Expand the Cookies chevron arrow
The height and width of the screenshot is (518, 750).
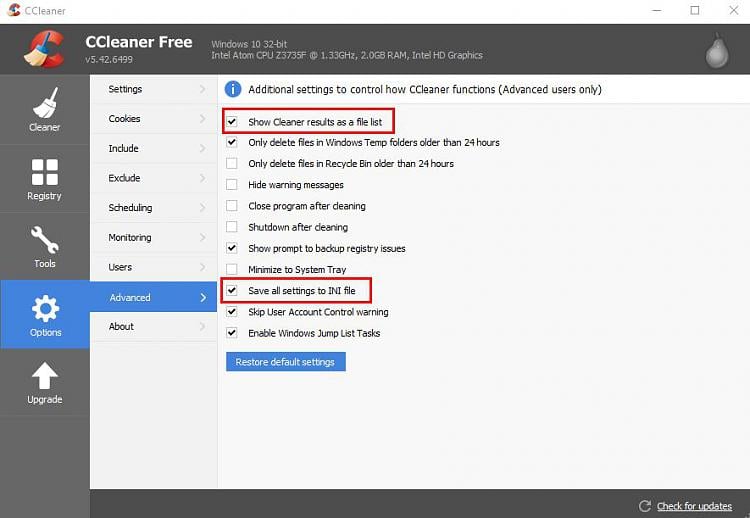coord(203,119)
